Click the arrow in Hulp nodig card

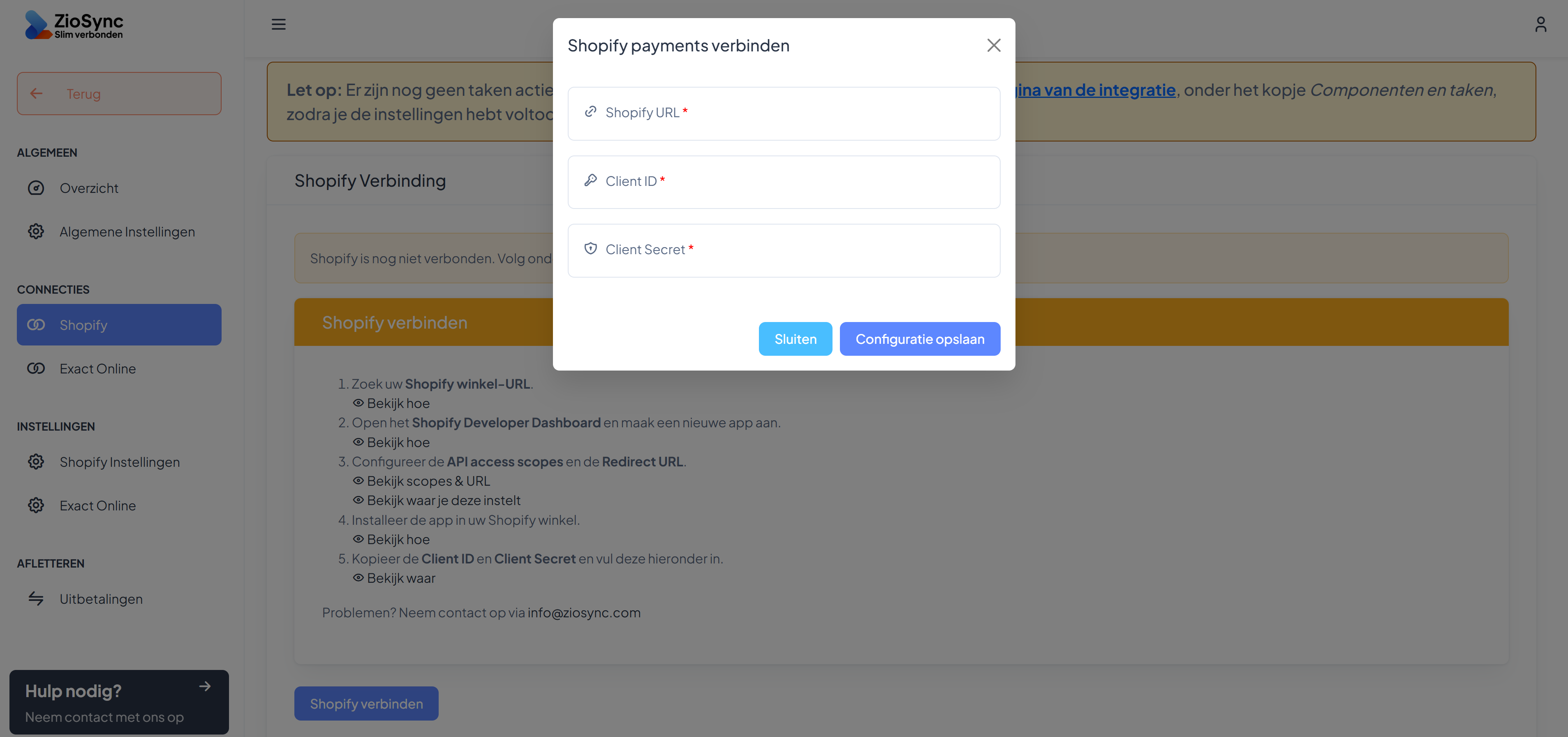tap(205, 686)
